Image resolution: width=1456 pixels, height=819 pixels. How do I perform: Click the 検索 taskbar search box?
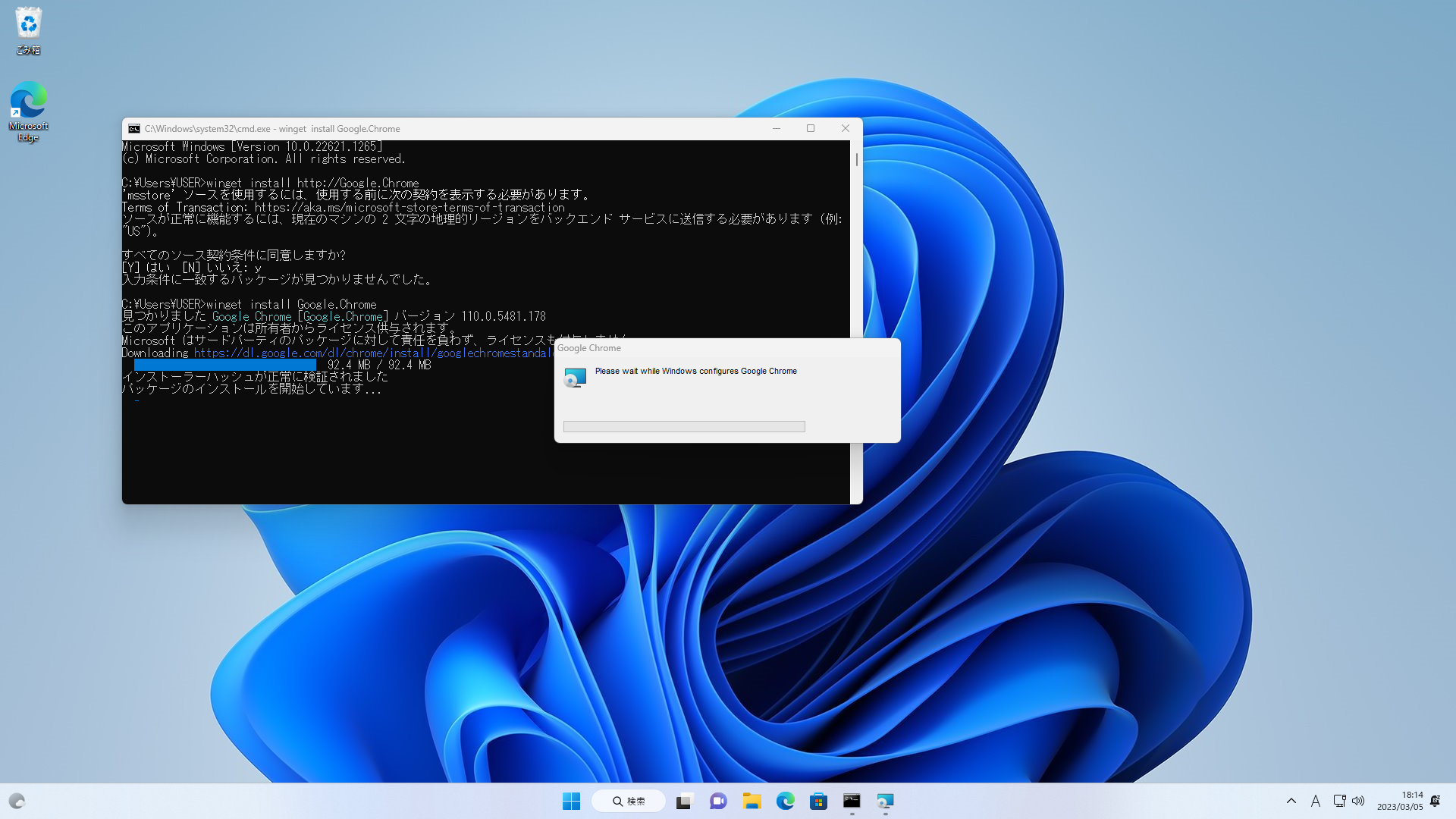pyautogui.click(x=629, y=801)
